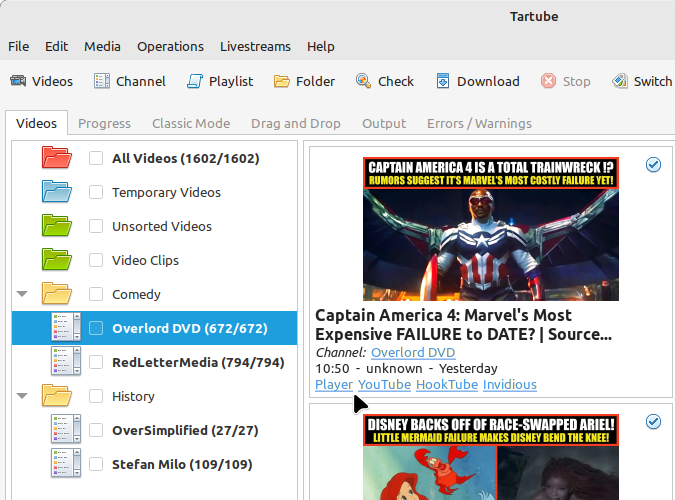This screenshot has width=675, height=500.
Task: Select the red All Videos folder icon
Action: coord(57,158)
